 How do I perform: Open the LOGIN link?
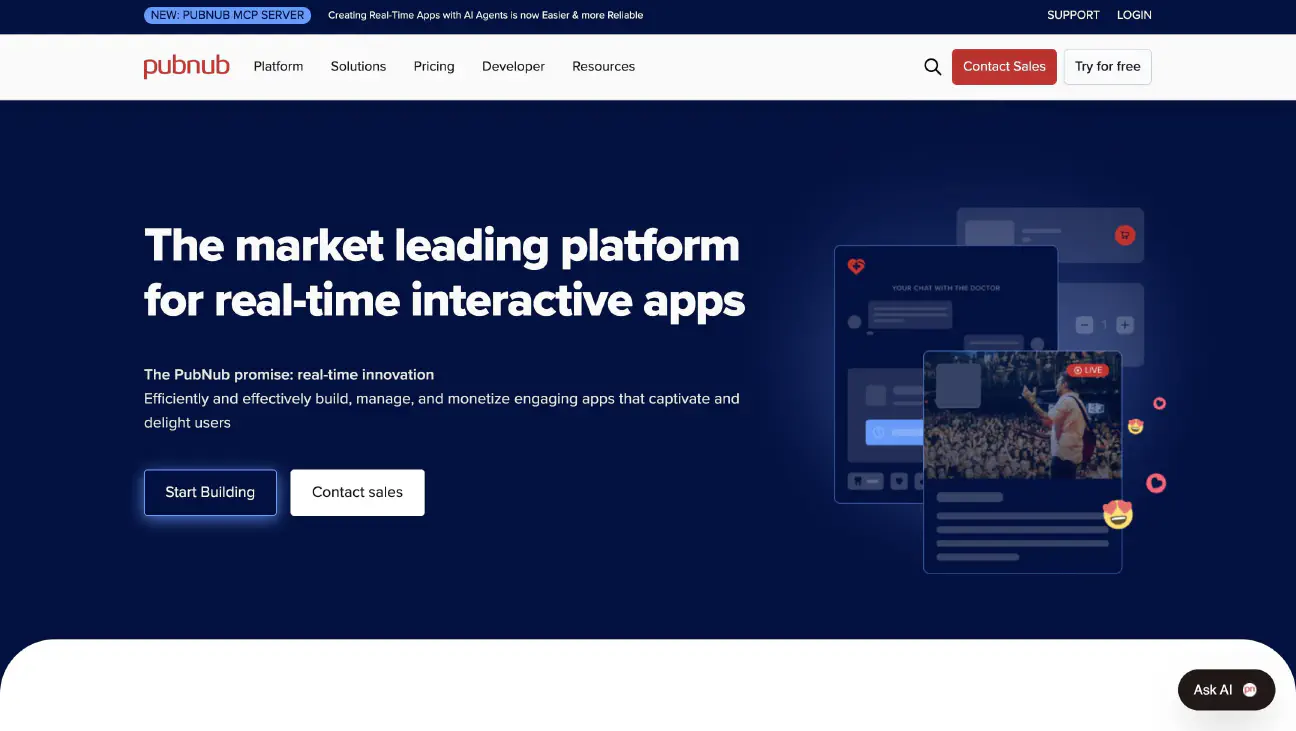(x=1134, y=15)
